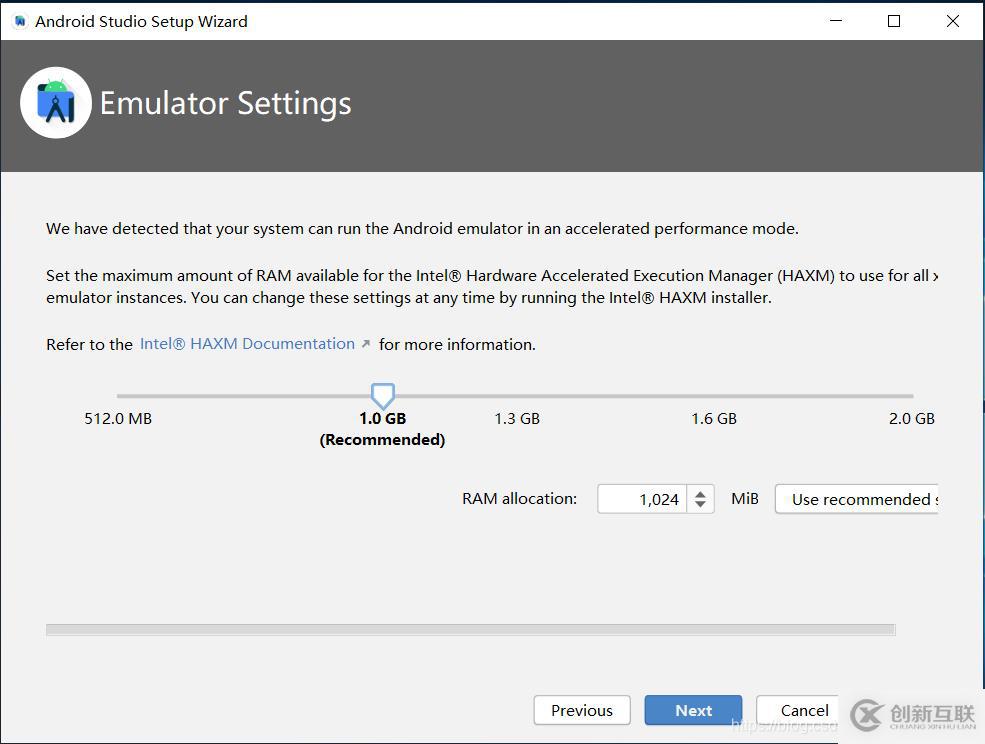Maximize the Setup Wizard window
Viewport: 985px width, 744px height.
(x=894, y=21)
